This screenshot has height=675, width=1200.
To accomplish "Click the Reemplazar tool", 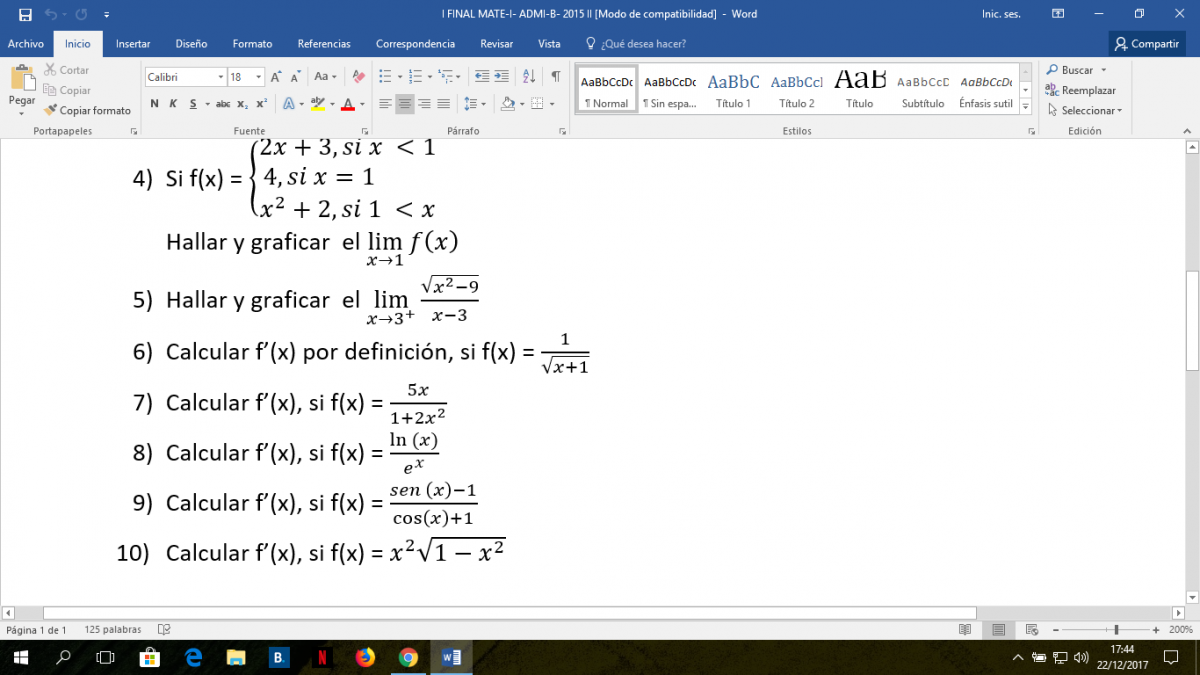I will tap(1081, 90).
